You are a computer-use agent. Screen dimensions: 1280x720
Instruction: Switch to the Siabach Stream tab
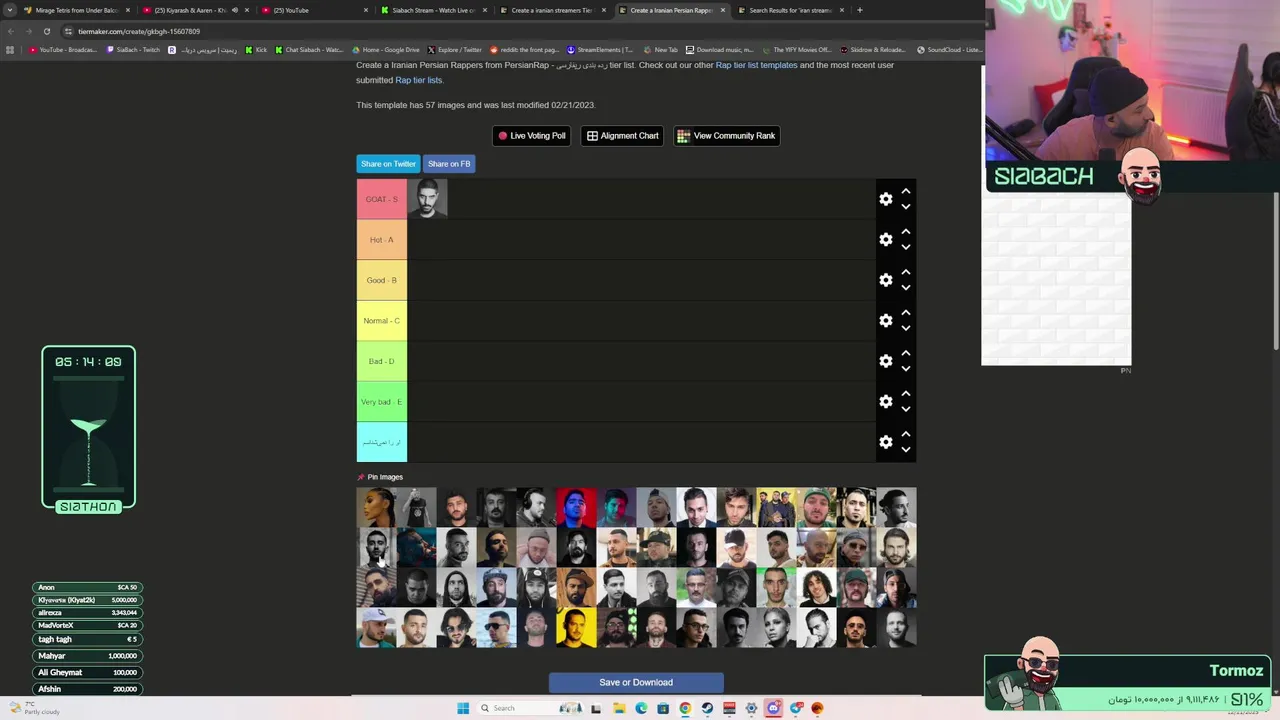pos(433,10)
